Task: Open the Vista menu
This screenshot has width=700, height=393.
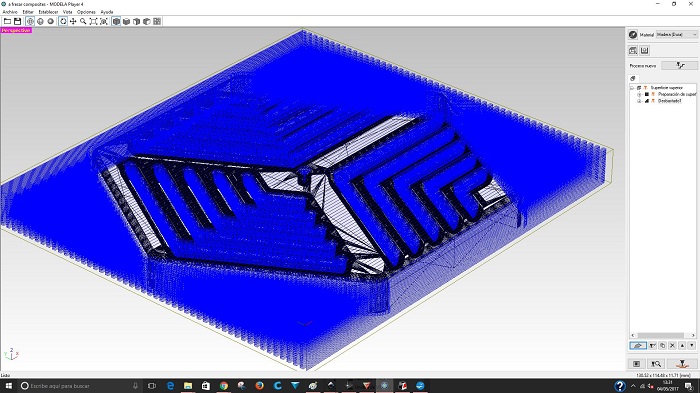Action: pyautogui.click(x=67, y=12)
